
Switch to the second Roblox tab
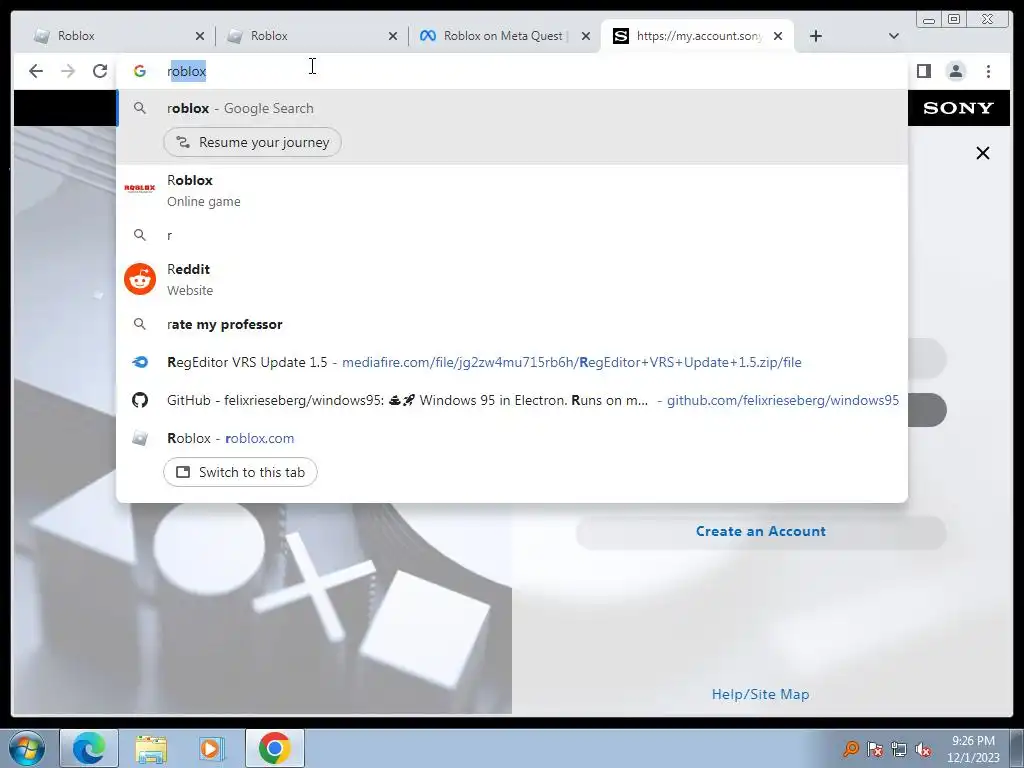[309, 36]
